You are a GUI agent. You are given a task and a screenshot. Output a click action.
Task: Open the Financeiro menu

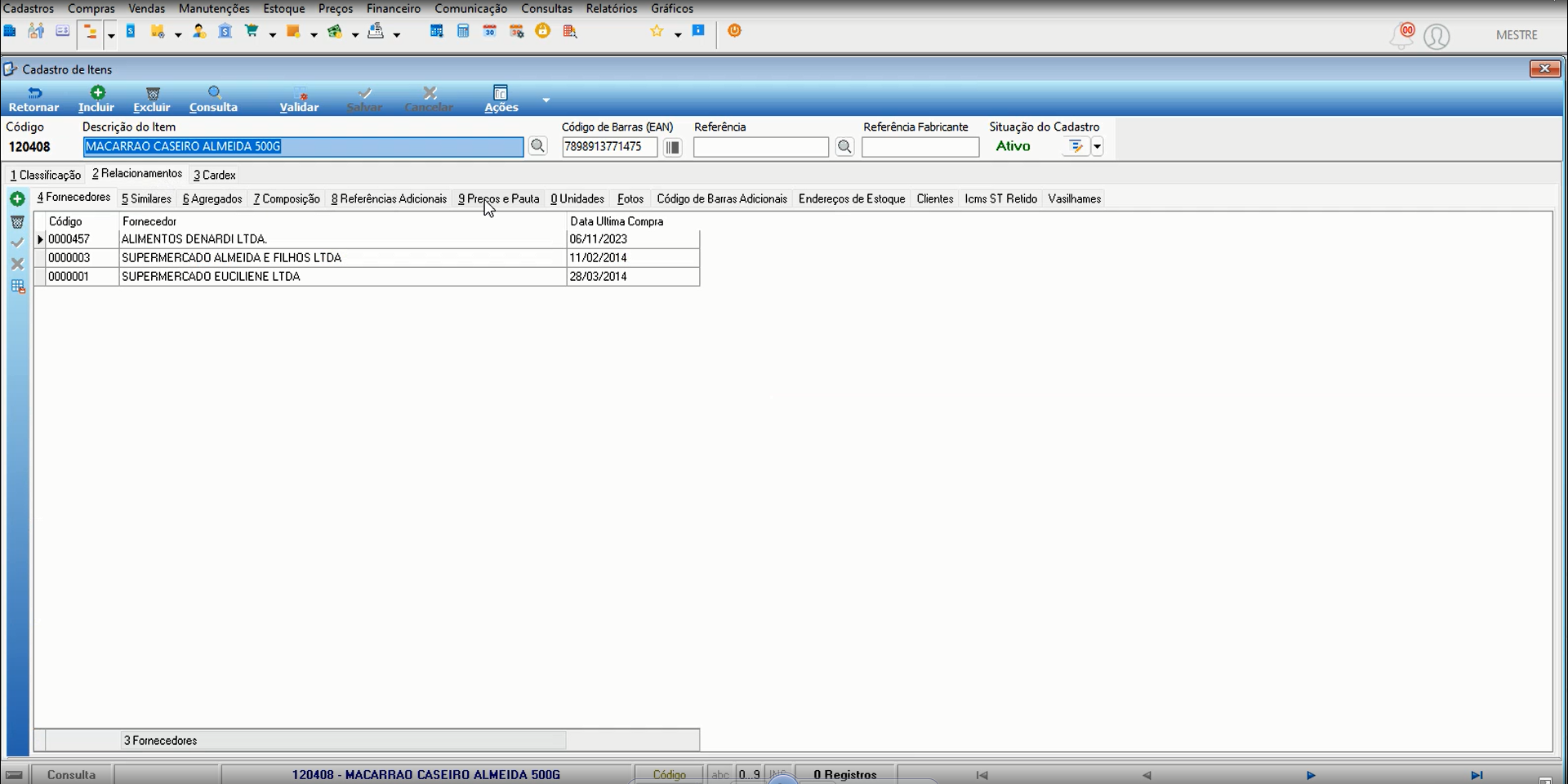pyautogui.click(x=394, y=8)
